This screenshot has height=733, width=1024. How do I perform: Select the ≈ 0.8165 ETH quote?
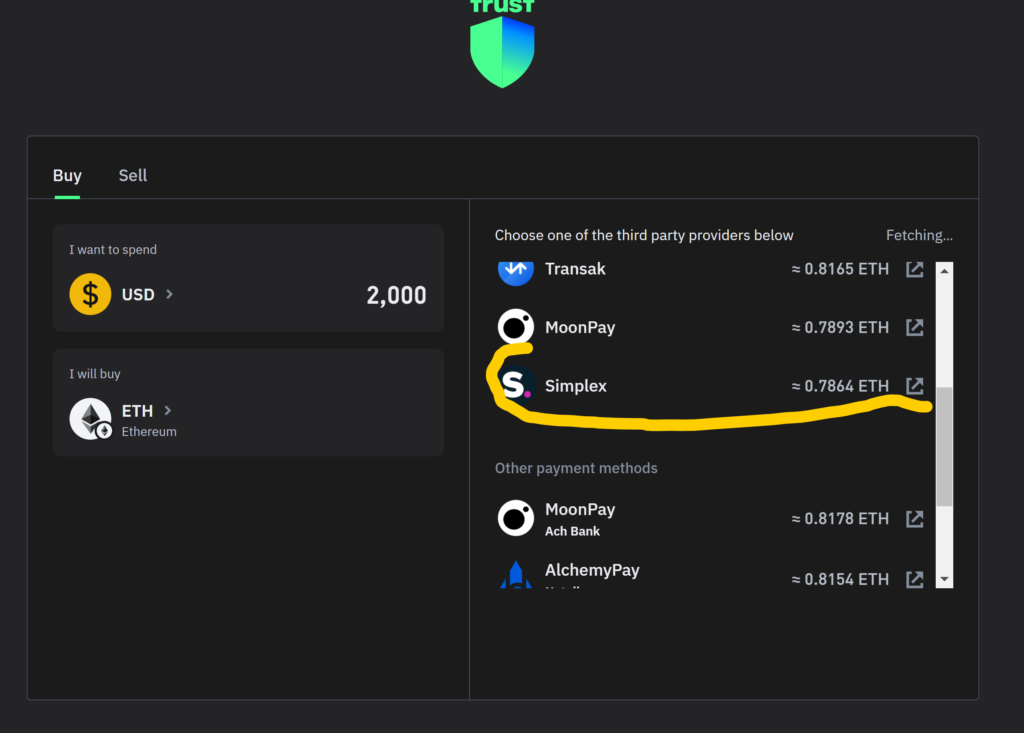[840, 269]
